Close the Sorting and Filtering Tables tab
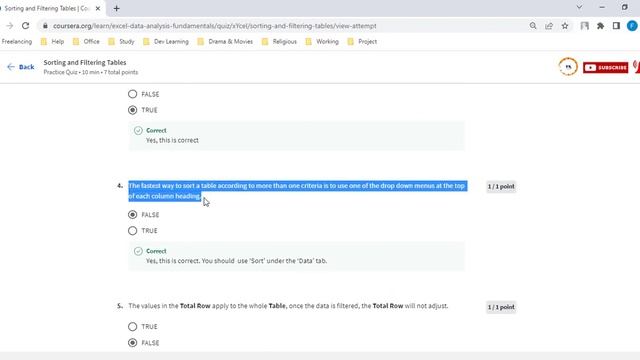Viewport: 640px width, 360px height. [98, 8]
